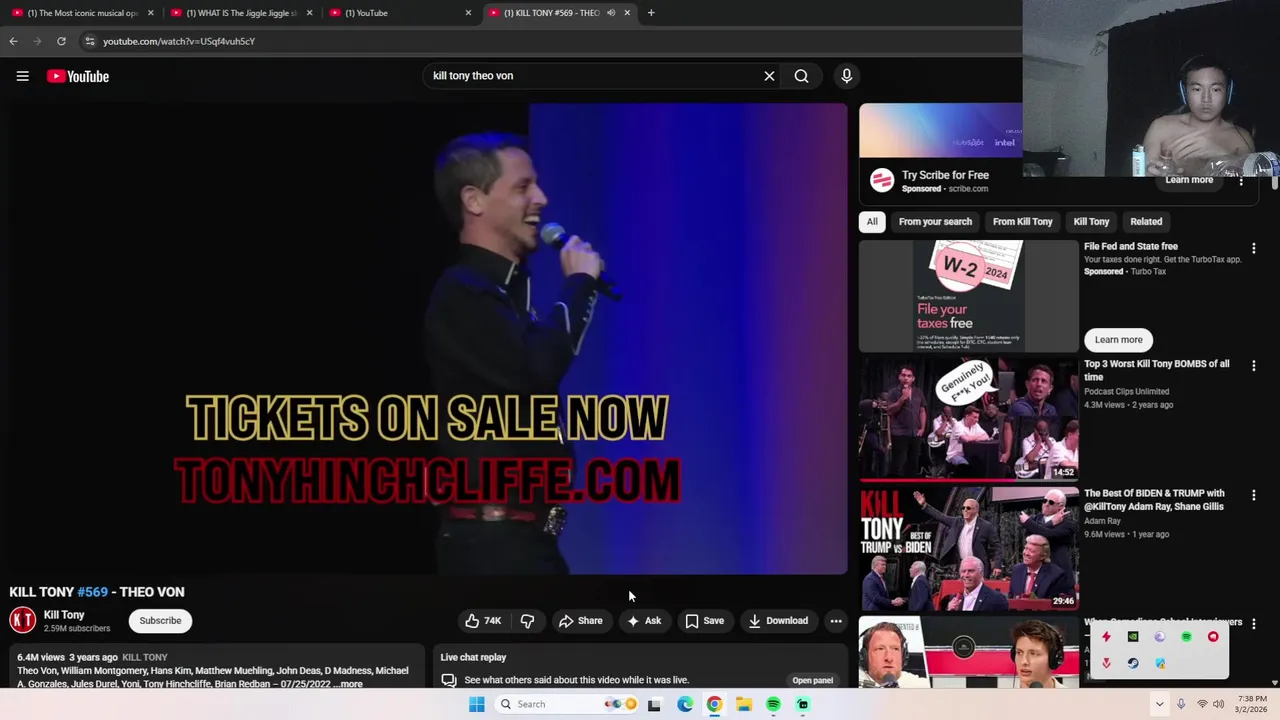Open the live chat replay panel
The height and width of the screenshot is (720, 1280).
click(812, 680)
